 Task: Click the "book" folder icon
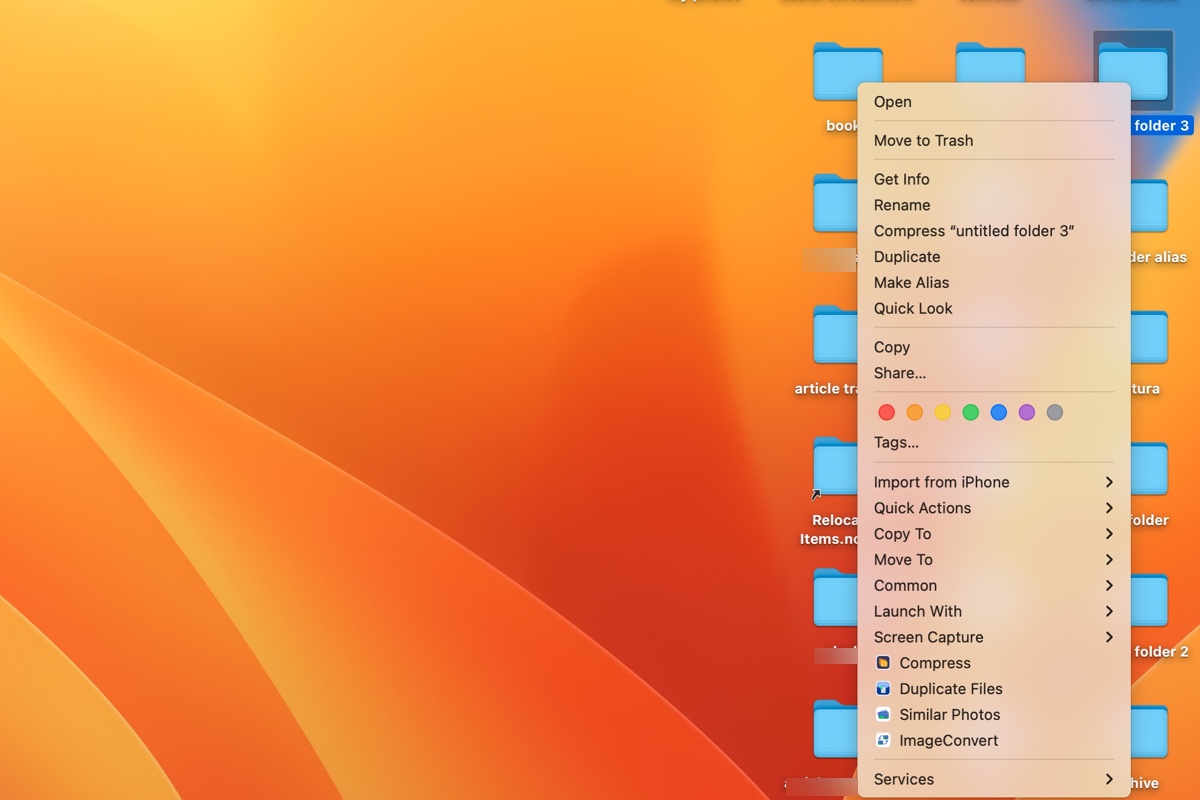[847, 70]
